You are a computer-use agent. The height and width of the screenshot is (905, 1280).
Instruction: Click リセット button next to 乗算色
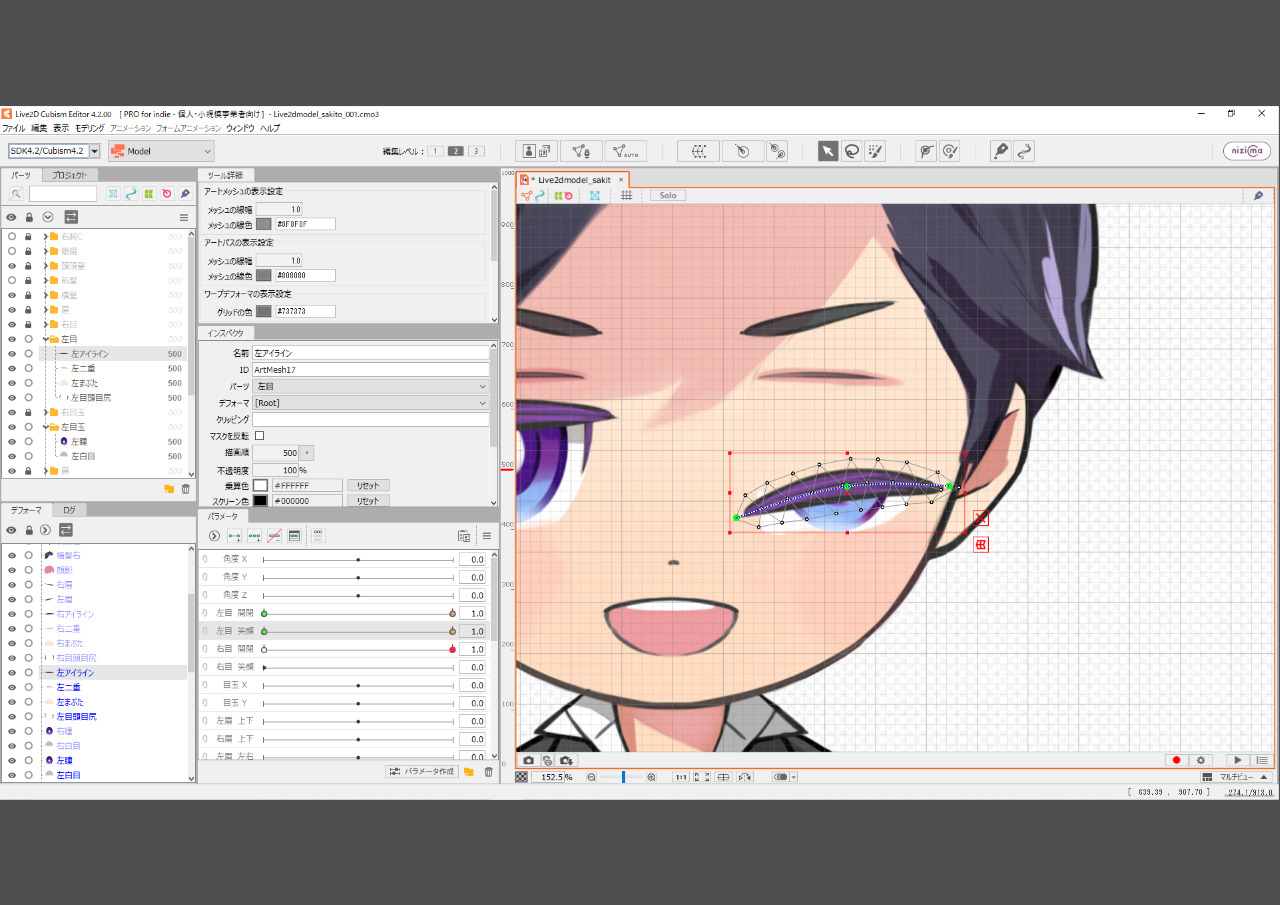(x=368, y=485)
